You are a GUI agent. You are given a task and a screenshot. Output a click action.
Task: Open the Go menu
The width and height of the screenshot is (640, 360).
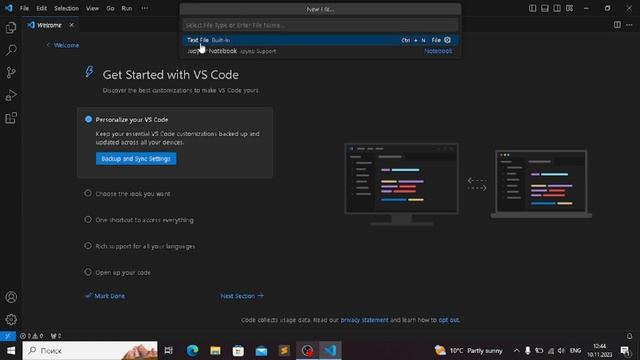[110, 8]
